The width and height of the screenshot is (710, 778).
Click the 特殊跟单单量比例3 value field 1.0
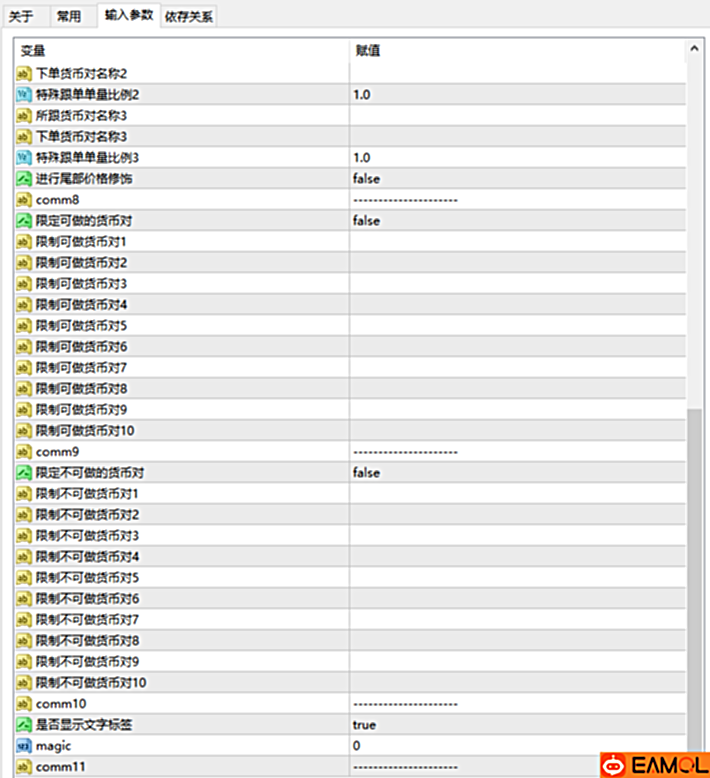click(x=515, y=157)
